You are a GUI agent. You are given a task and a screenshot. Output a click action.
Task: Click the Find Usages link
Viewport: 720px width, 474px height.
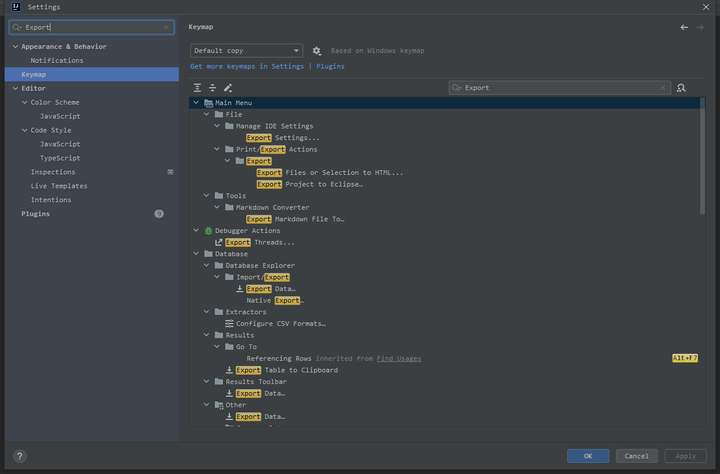[x=398, y=358]
